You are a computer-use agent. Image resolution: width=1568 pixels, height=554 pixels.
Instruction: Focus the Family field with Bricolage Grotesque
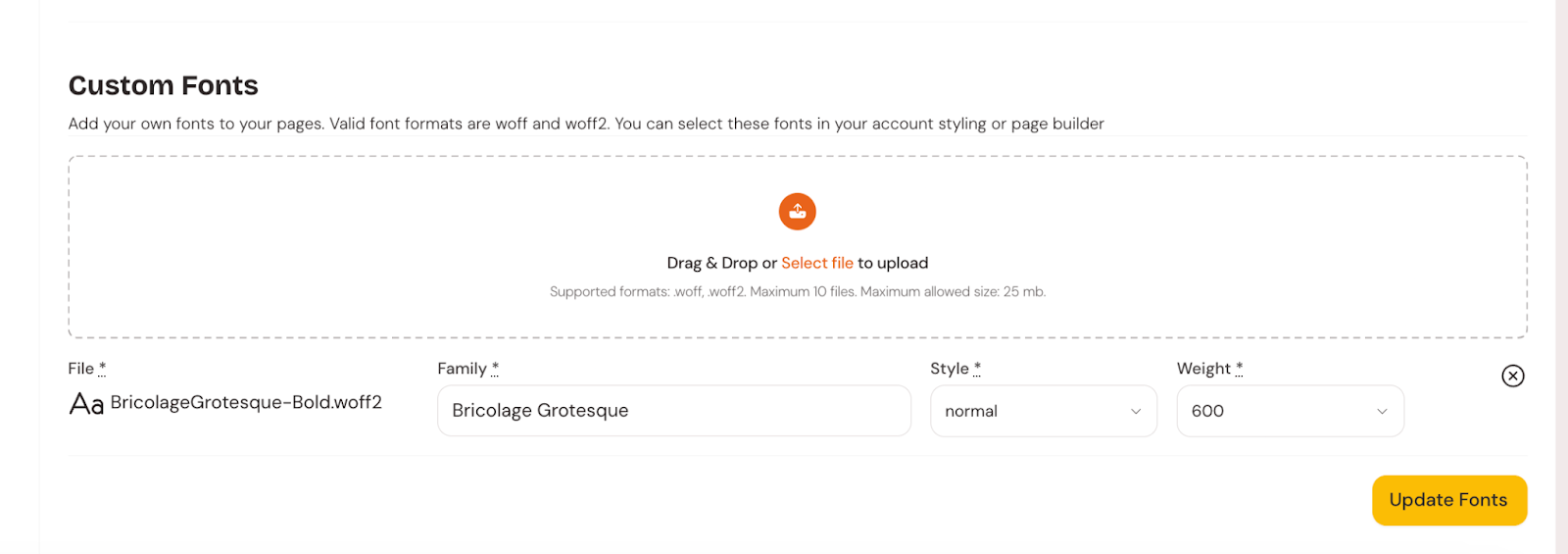(673, 411)
